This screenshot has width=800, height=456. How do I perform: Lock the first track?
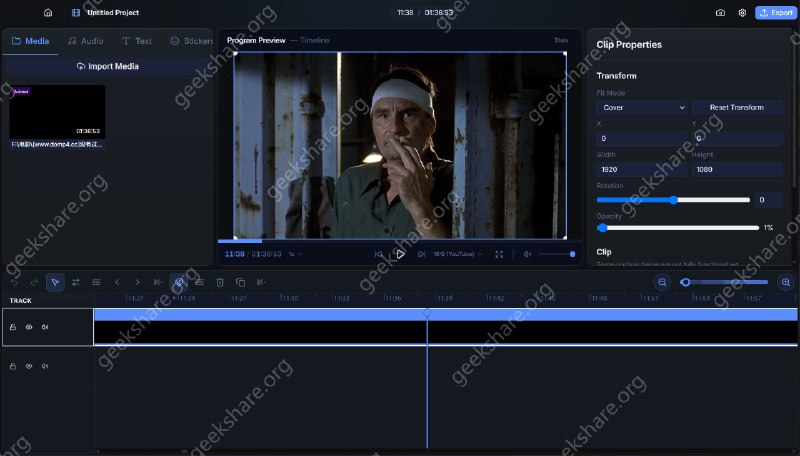(13, 327)
